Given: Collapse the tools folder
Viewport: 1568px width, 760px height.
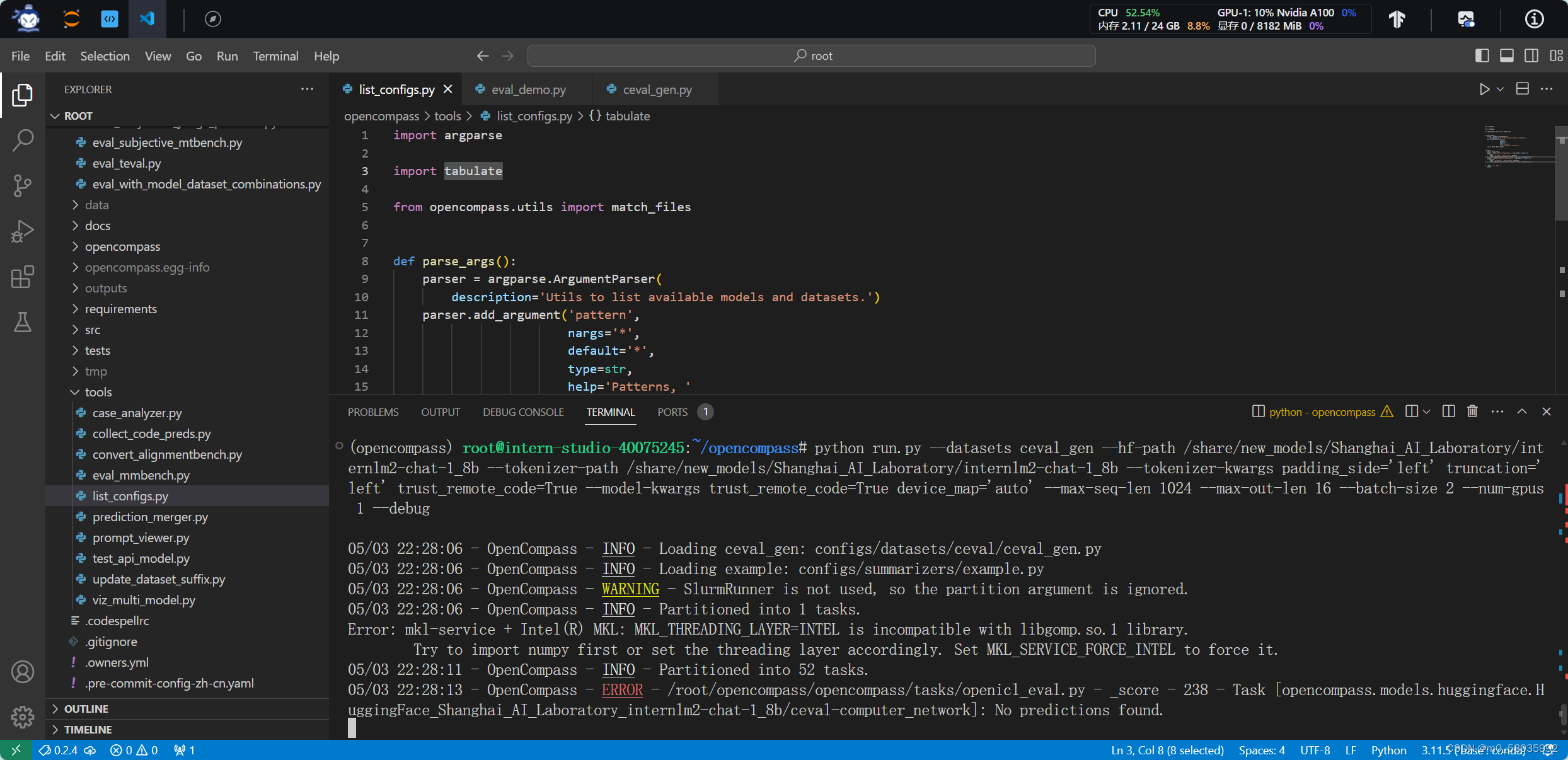Looking at the screenshot, I should [x=98, y=392].
